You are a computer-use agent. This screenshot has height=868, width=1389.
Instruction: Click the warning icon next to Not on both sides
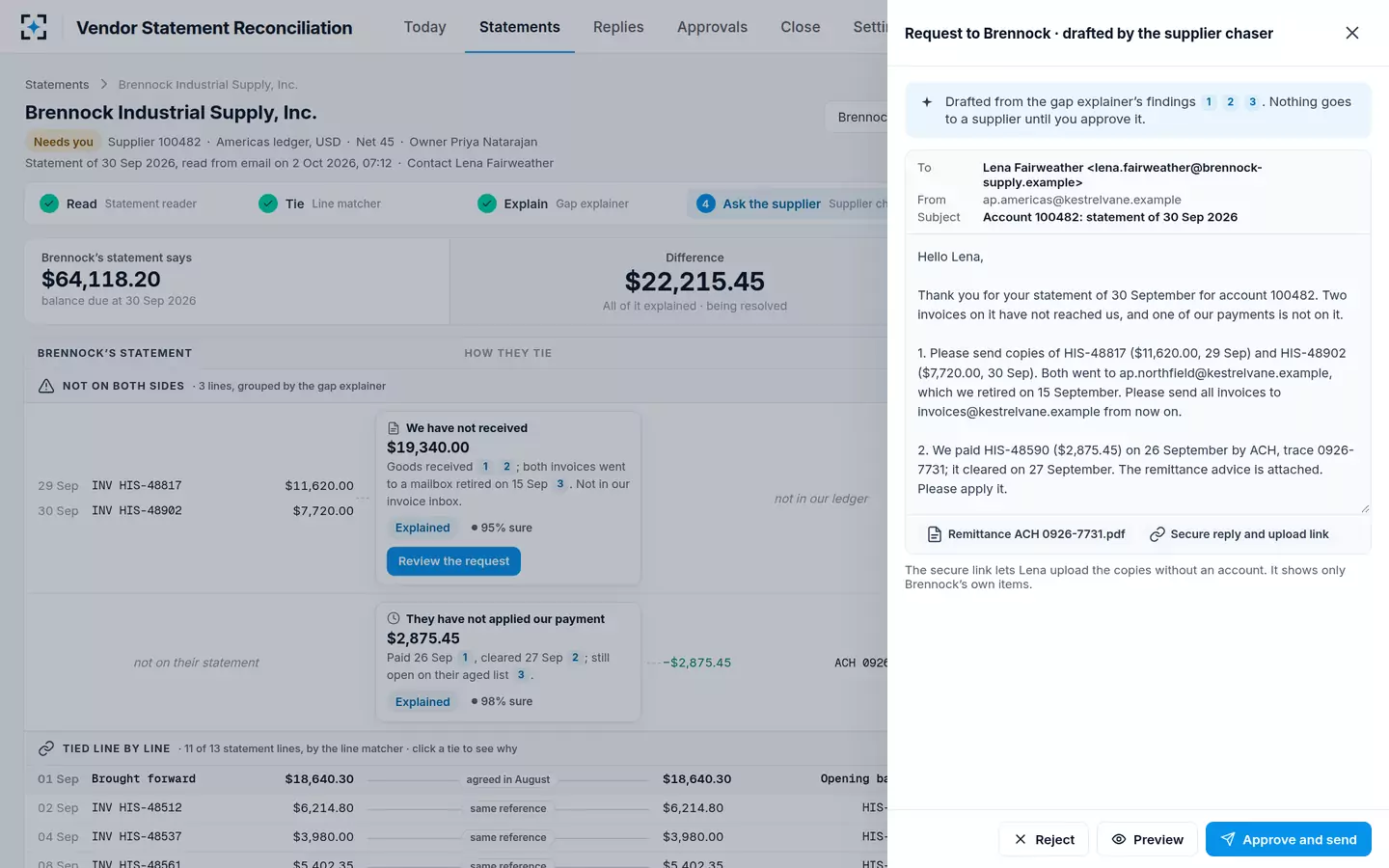pos(46,386)
